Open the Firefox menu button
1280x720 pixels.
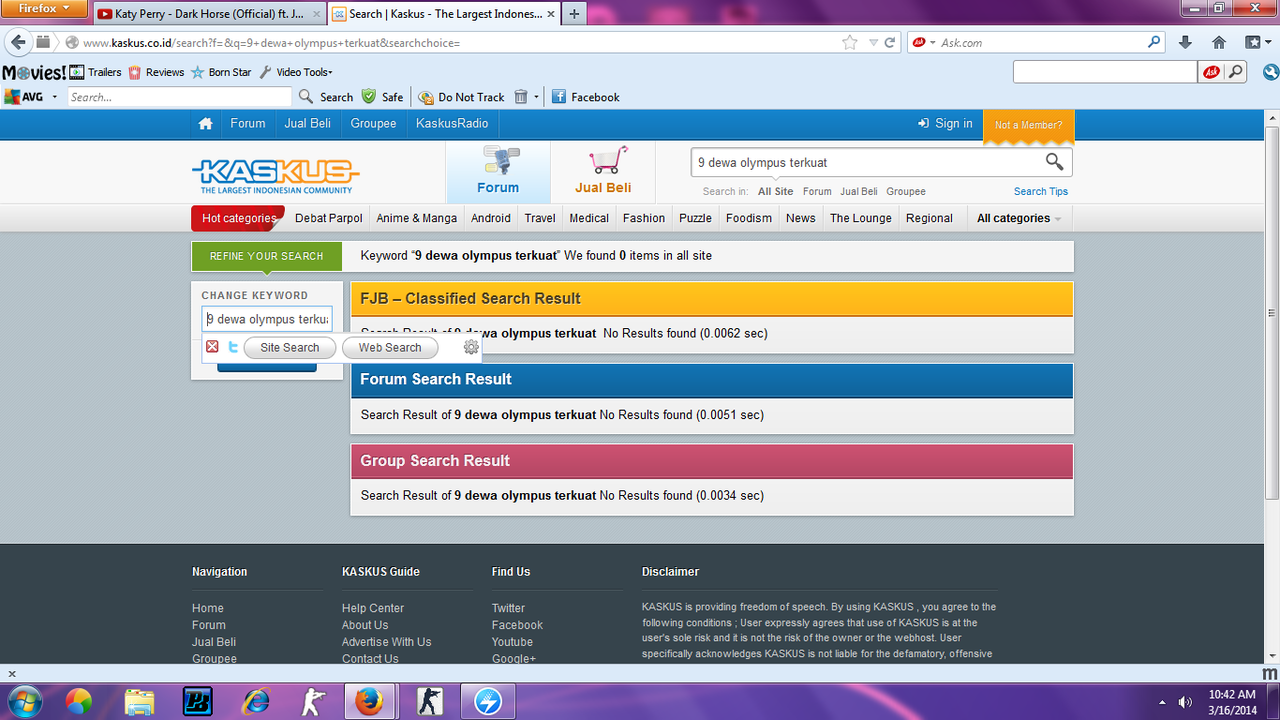[x=45, y=8]
